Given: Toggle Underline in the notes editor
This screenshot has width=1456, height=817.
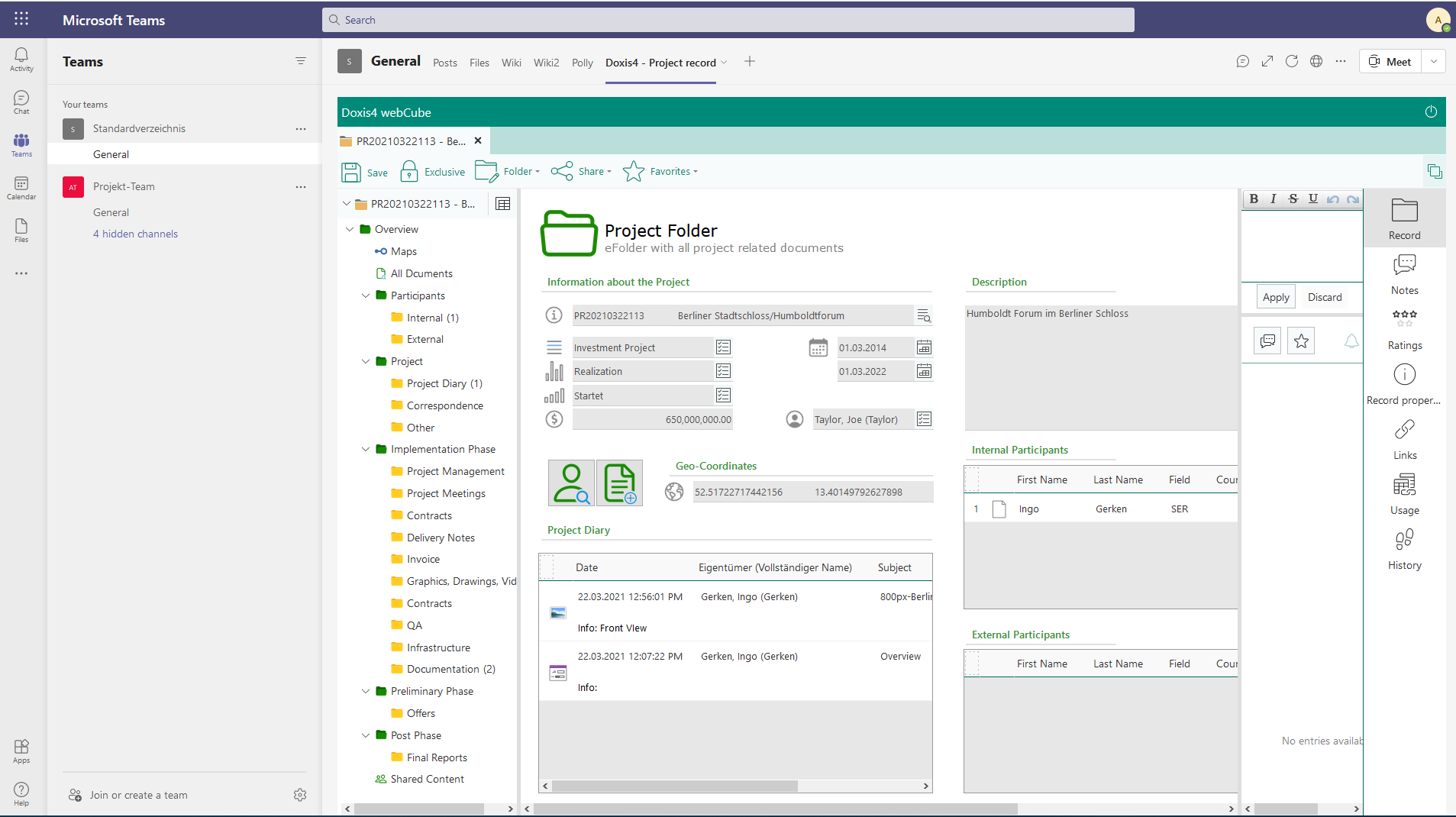Looking at the screenshot, I should (x=1313, y=199).
